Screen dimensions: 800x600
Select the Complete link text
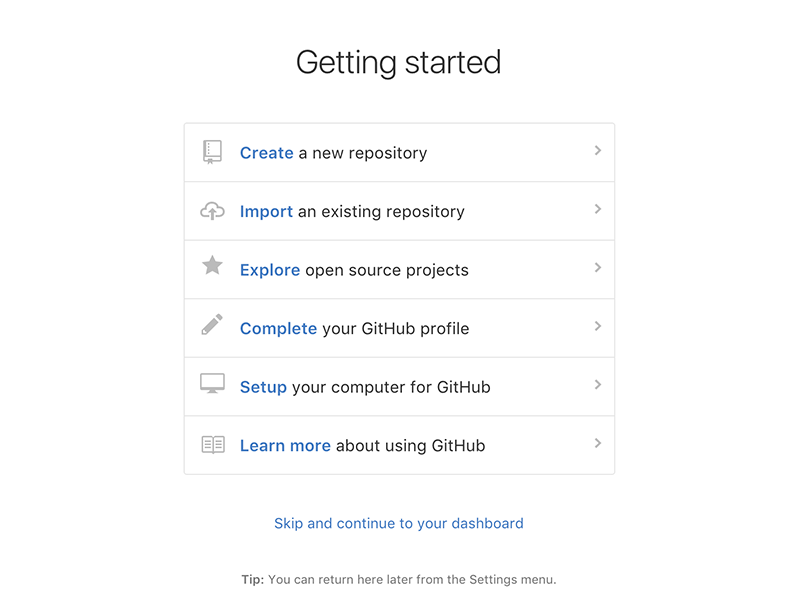pyautogui.click(x=278, y=329)
